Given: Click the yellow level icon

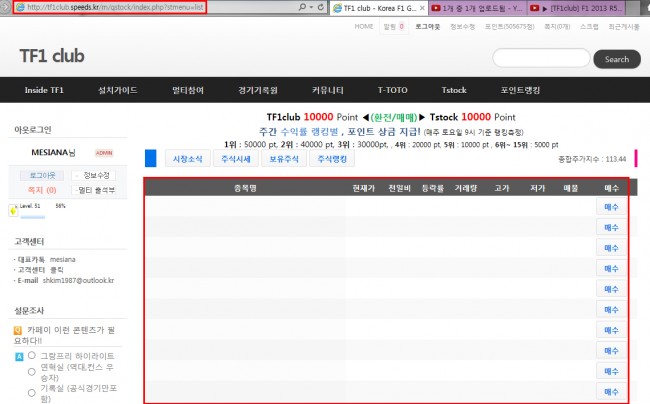Looking at the screenshot, I should coord(13,210).
